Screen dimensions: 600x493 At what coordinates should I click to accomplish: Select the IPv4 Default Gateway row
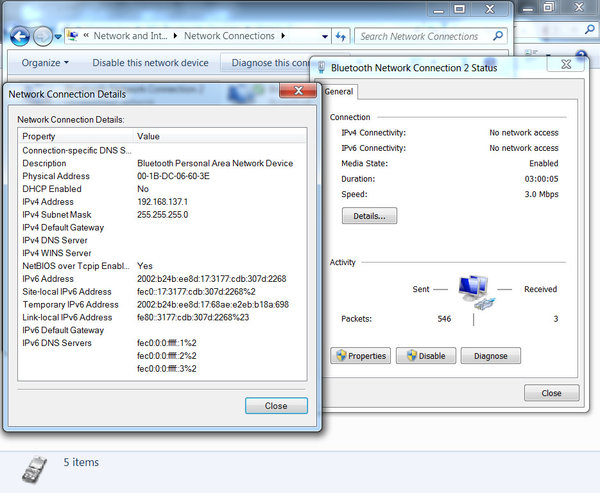162,227
